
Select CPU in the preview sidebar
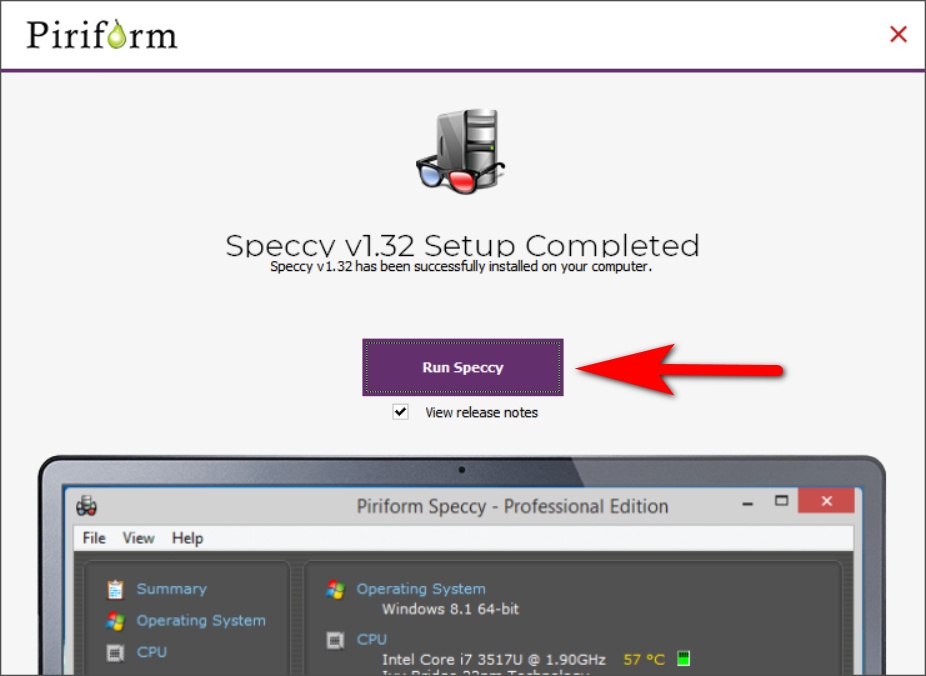click(x=152, y=652)
